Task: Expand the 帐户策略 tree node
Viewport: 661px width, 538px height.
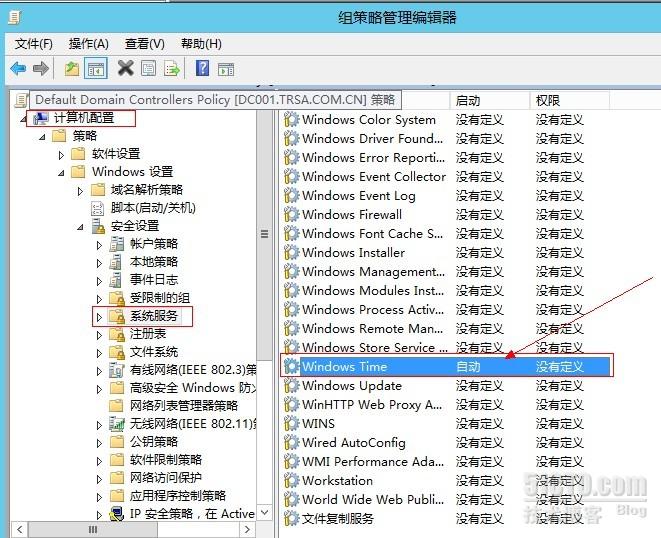Action: pos(99,245)
